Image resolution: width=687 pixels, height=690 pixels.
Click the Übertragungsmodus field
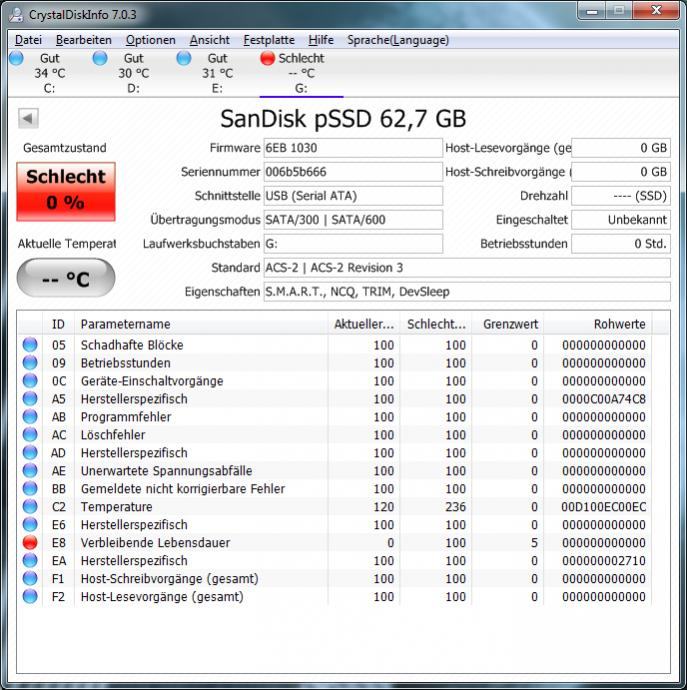coord(353,220)
